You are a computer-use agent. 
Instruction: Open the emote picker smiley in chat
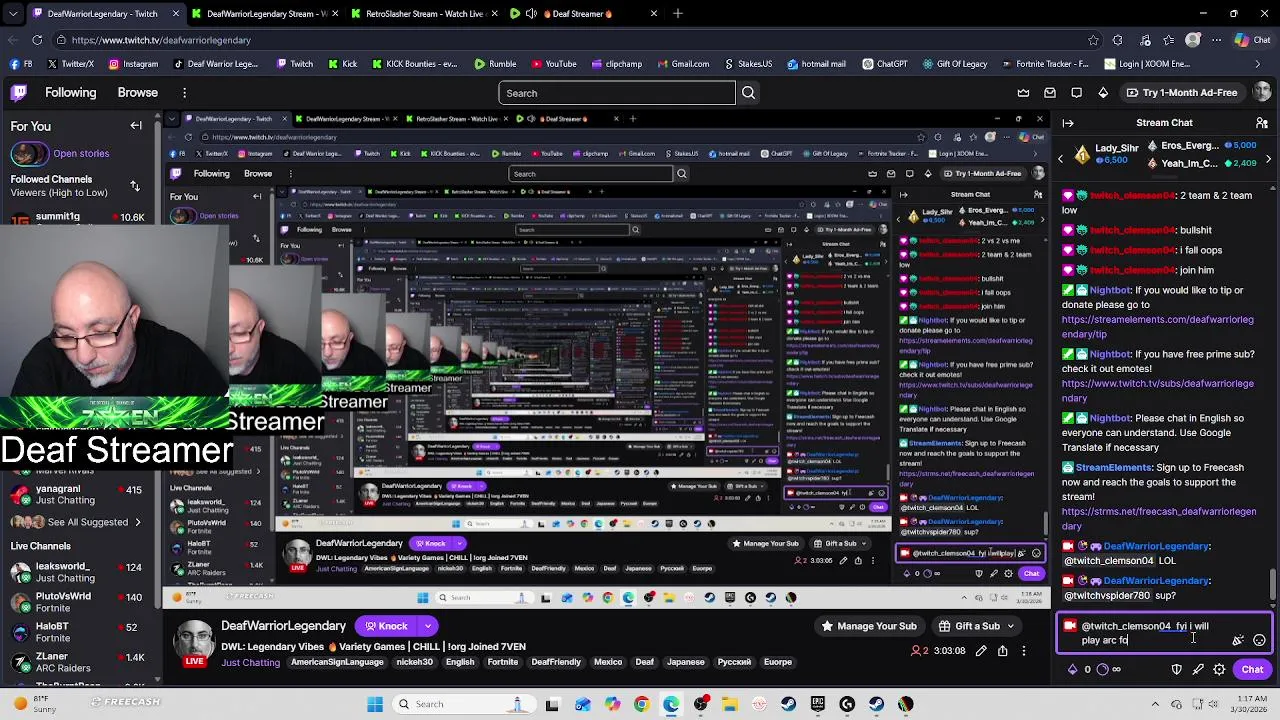(1259, 640)
